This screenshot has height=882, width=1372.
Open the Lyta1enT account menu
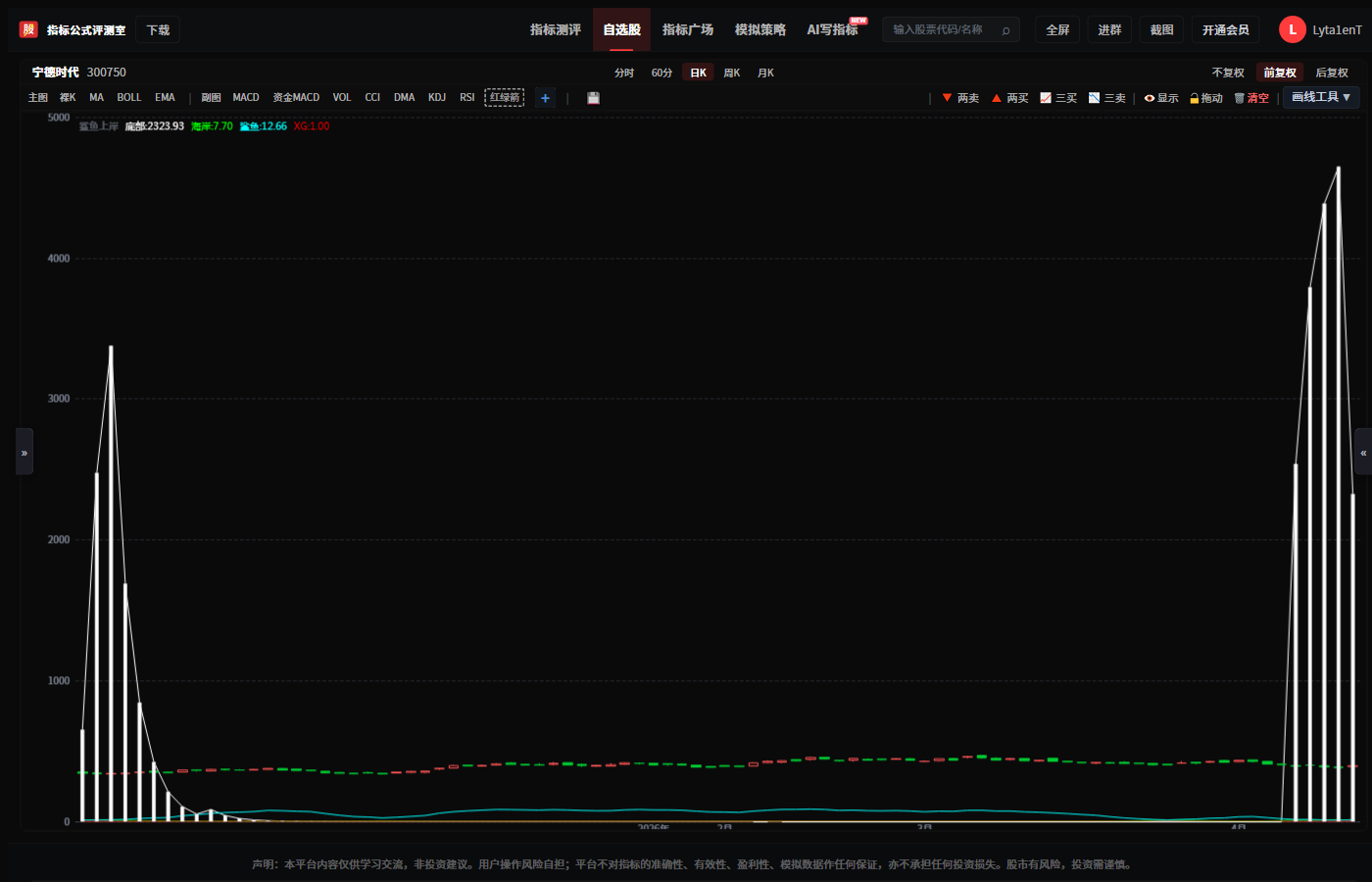(1337, 30)
